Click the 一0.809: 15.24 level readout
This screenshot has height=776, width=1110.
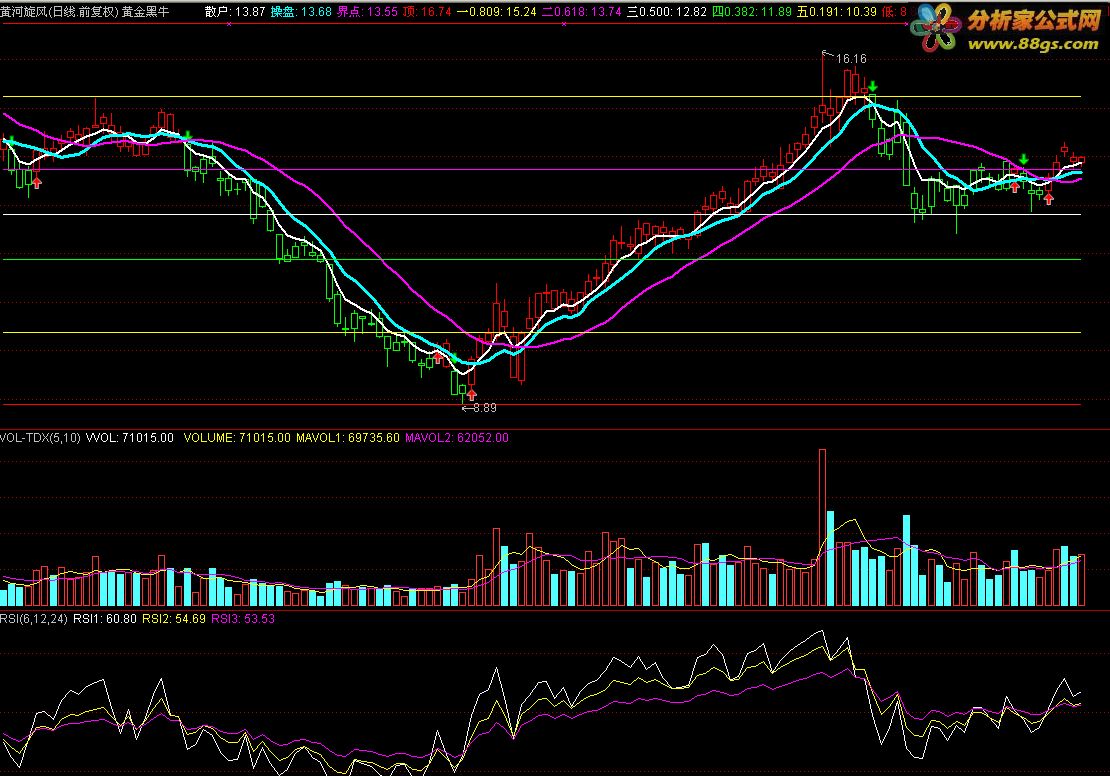tap(496, 11)
